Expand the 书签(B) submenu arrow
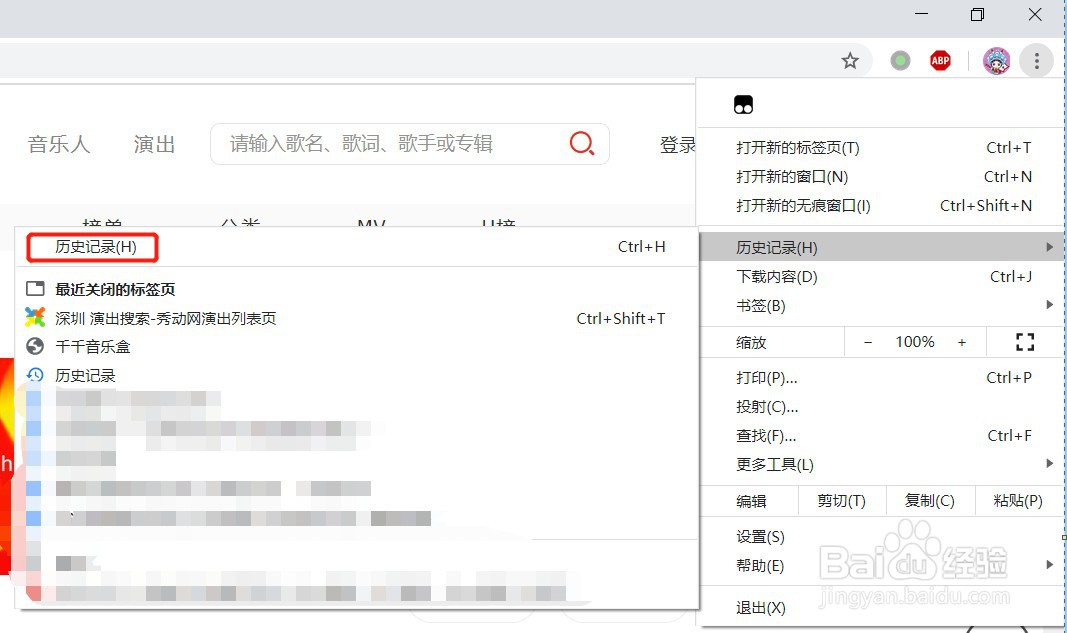The height and width of the screenshot is (633, 1067). coord(1049,305)
